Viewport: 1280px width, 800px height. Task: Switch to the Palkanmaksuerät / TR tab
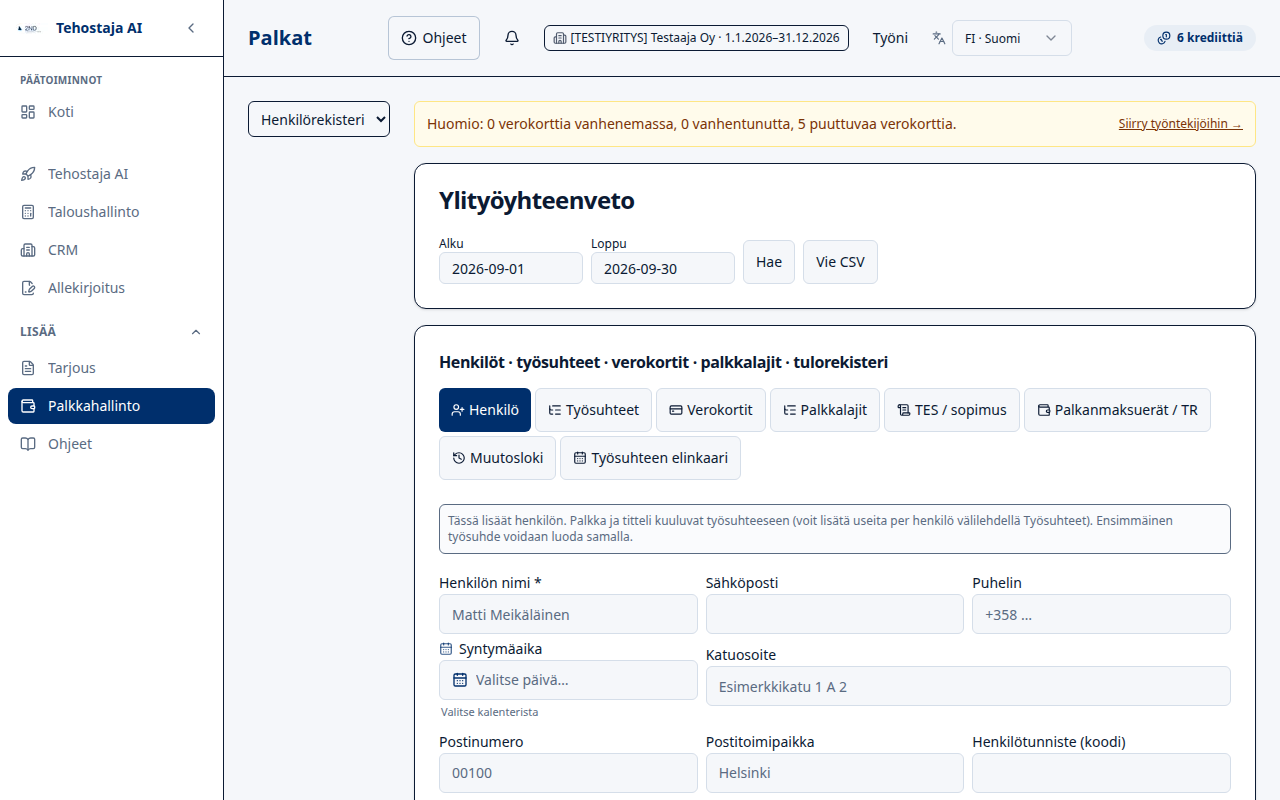click(1117, 410)
